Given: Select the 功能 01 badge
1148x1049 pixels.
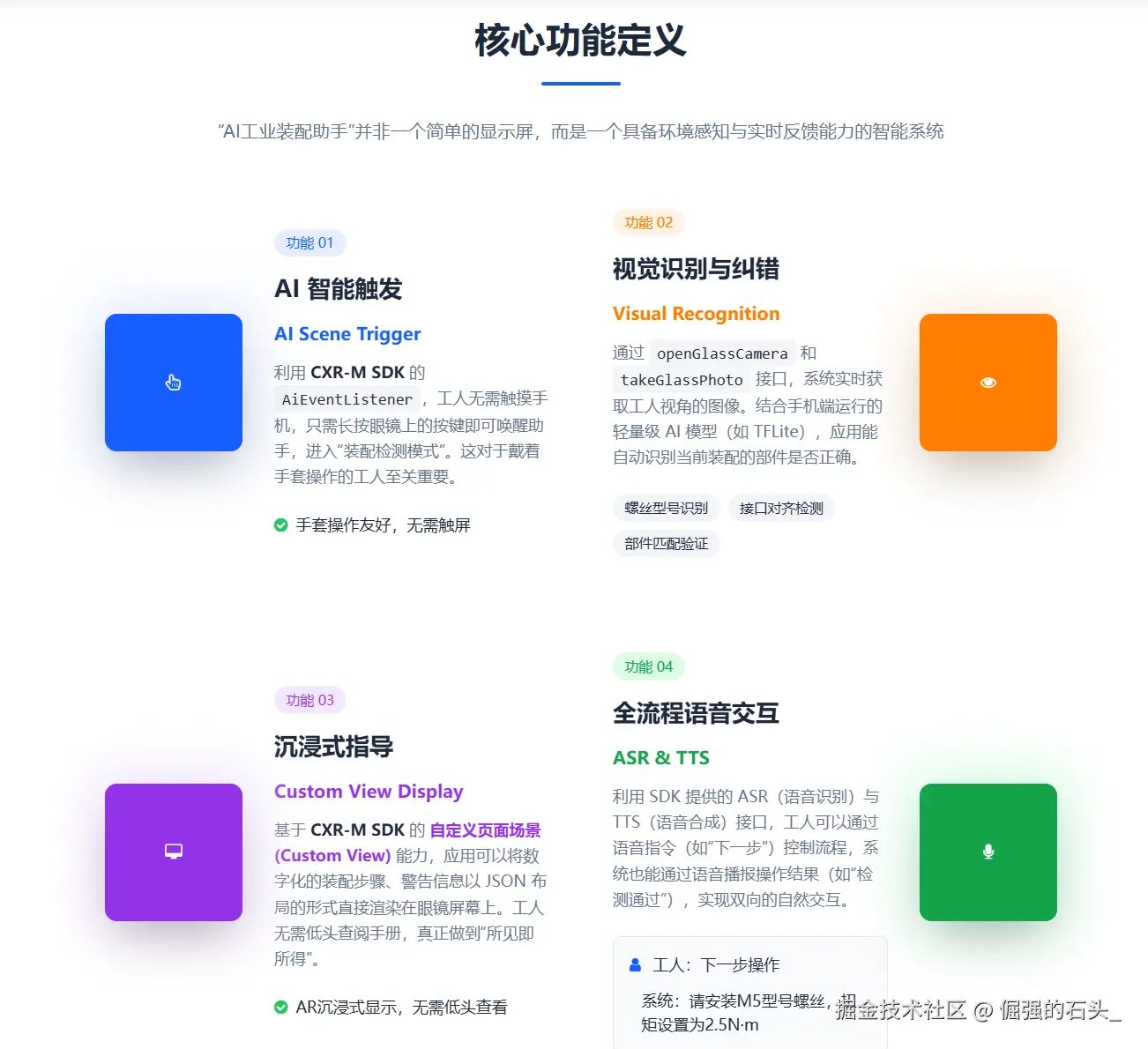Looking at the screenshot, I should pyautogui.click(x=309, y=243).
